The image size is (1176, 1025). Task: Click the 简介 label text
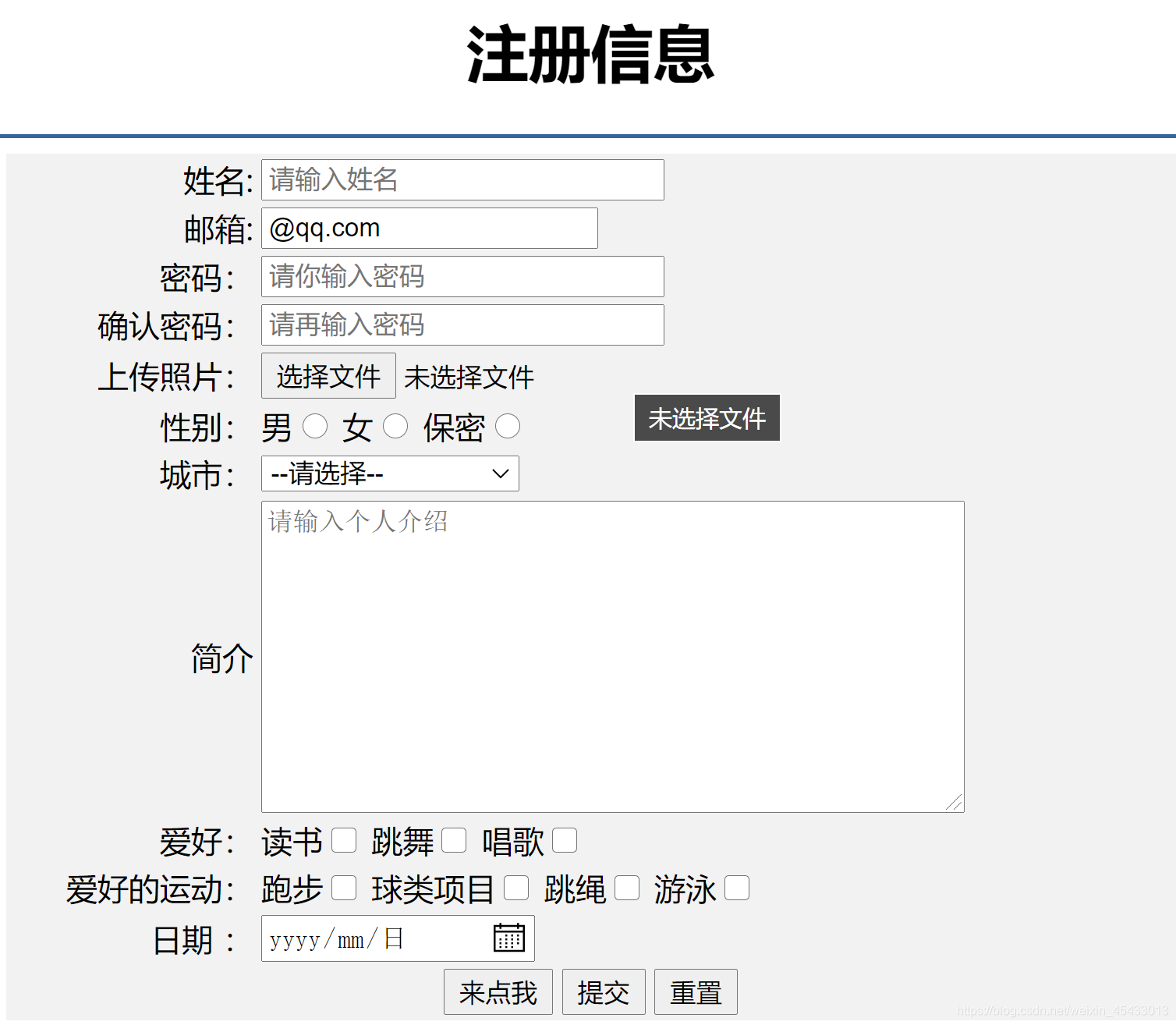tap(222, 658)
